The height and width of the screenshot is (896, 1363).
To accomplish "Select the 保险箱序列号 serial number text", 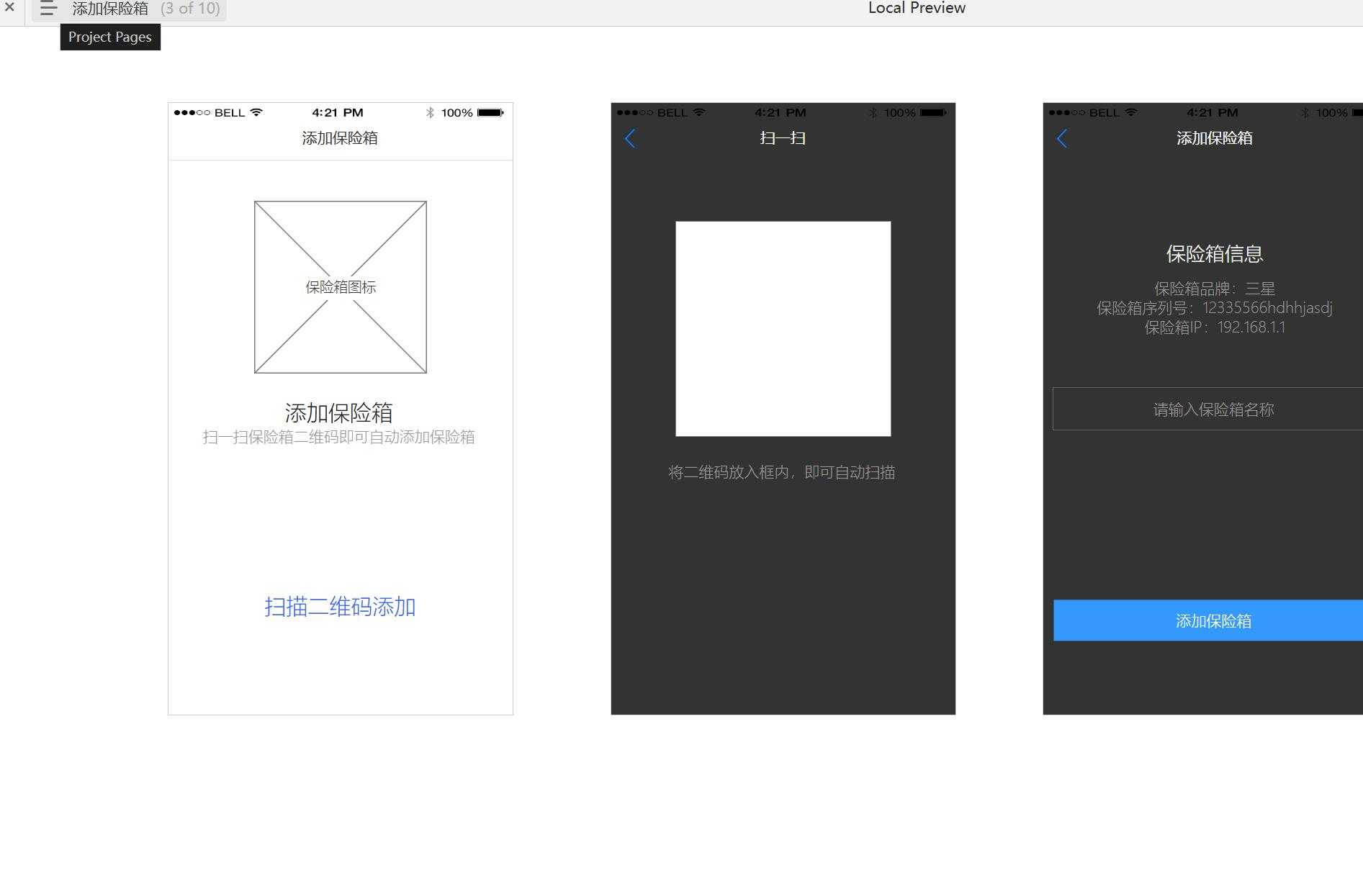I will coord(1214,308).
